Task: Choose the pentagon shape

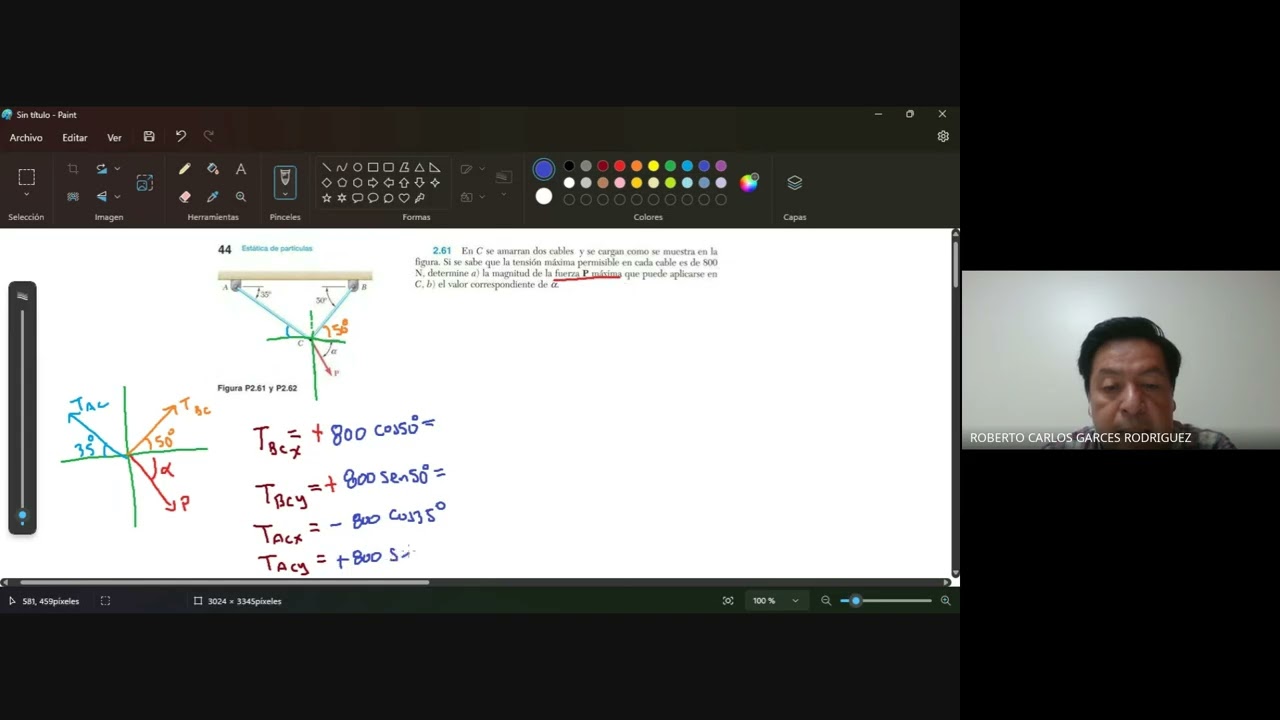Action: (x=342, y=183)
